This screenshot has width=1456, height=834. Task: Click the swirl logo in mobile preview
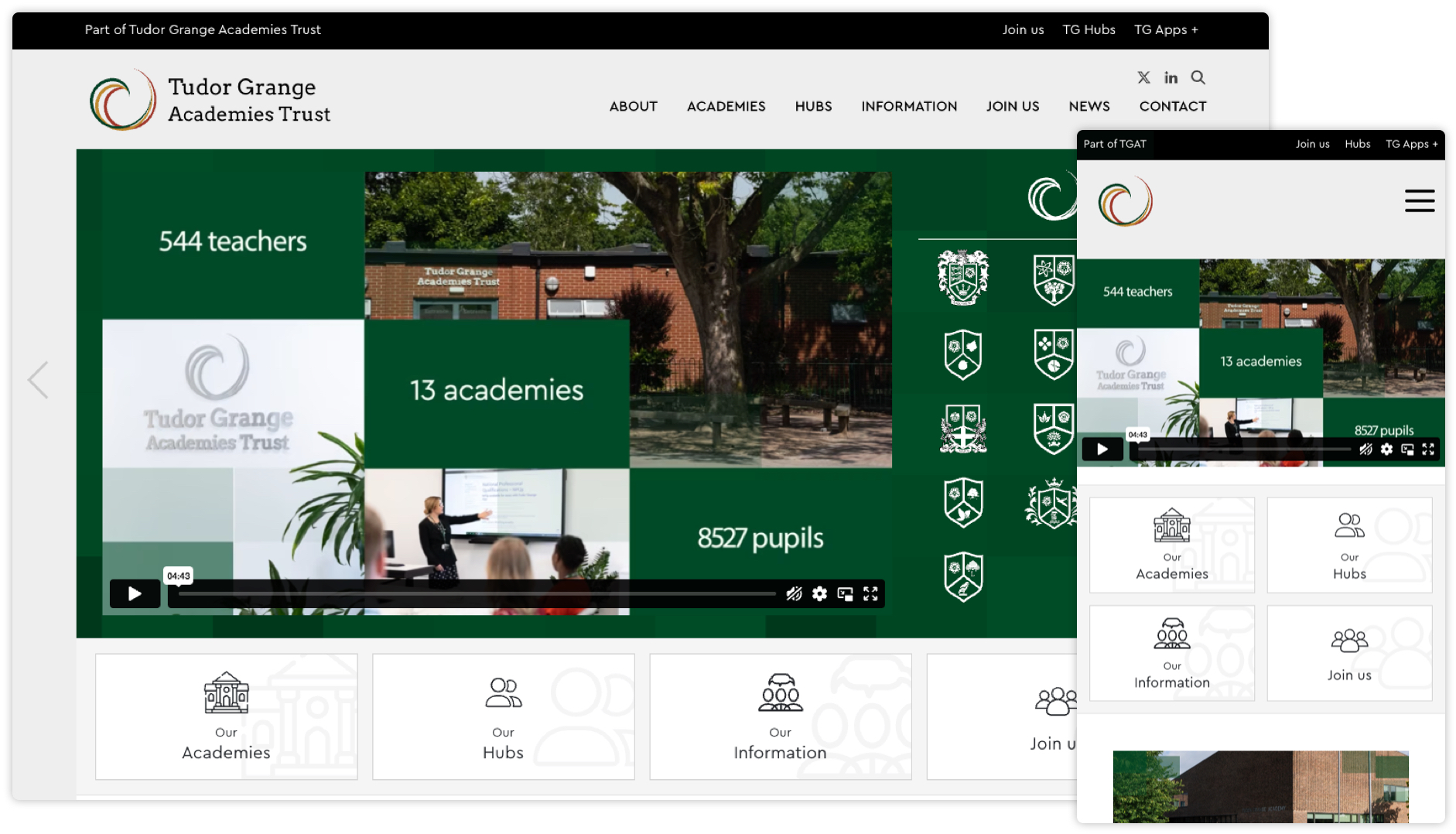pos(1126,201)
